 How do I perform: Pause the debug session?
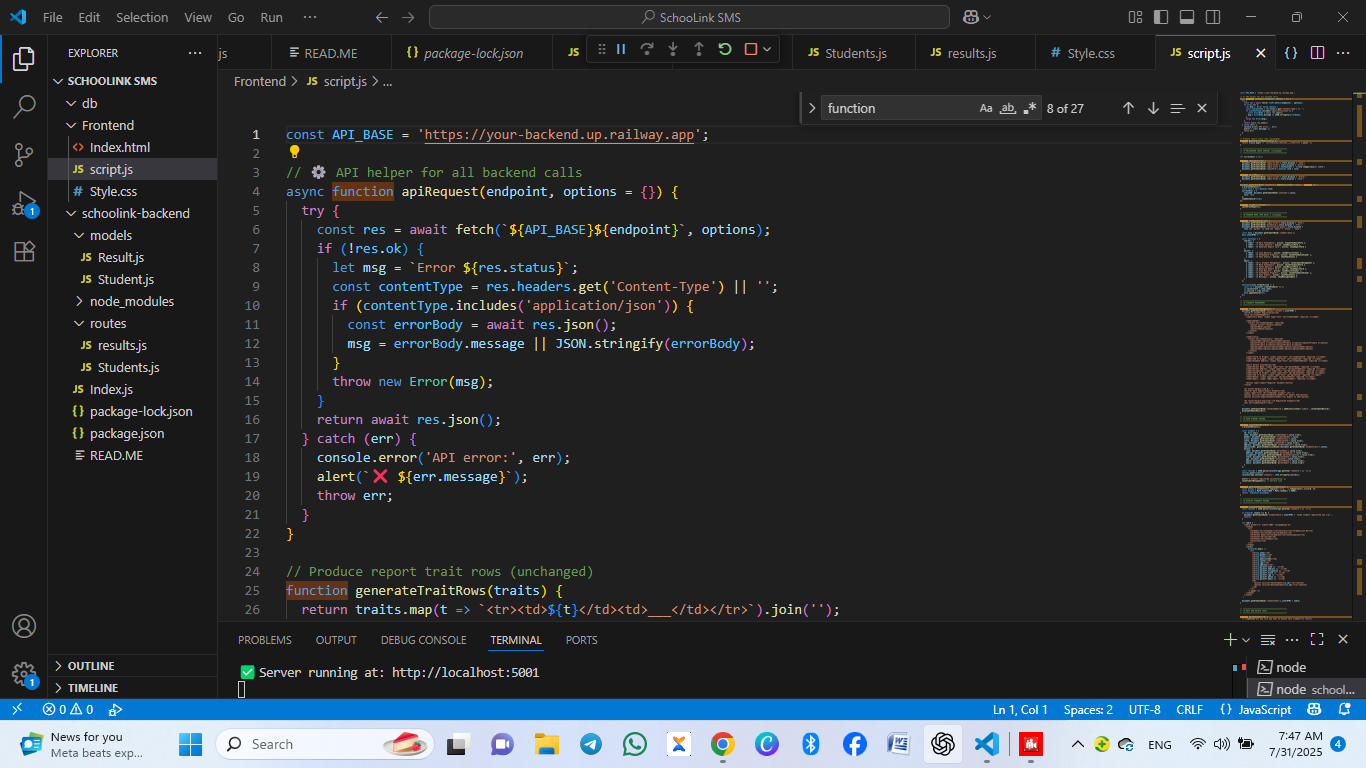pyautogui.click(x=621, y=49)
